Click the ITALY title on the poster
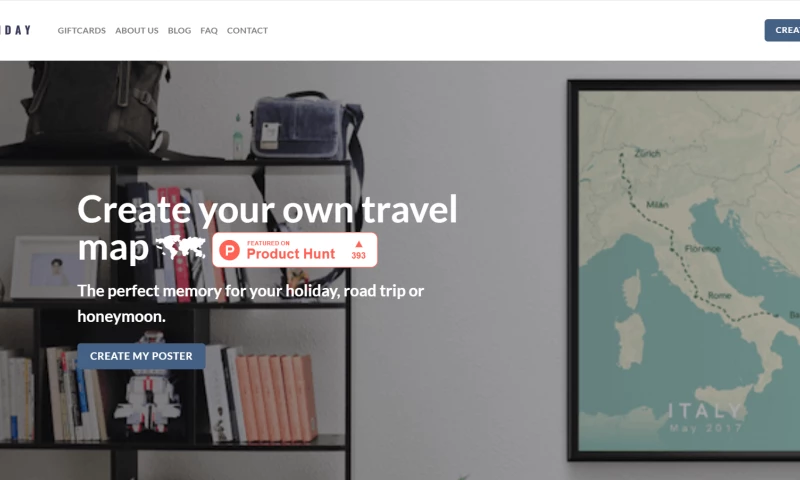This screenshot has height=480, width=800. (706, 411)
